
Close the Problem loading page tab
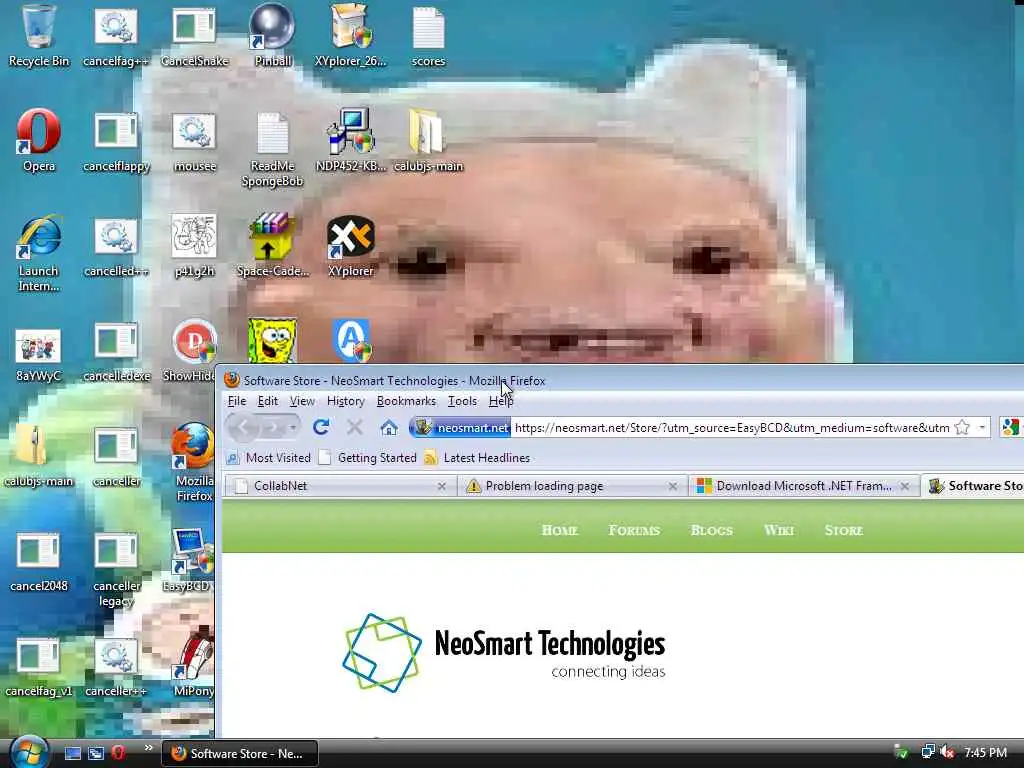click(x=673, y=486)
